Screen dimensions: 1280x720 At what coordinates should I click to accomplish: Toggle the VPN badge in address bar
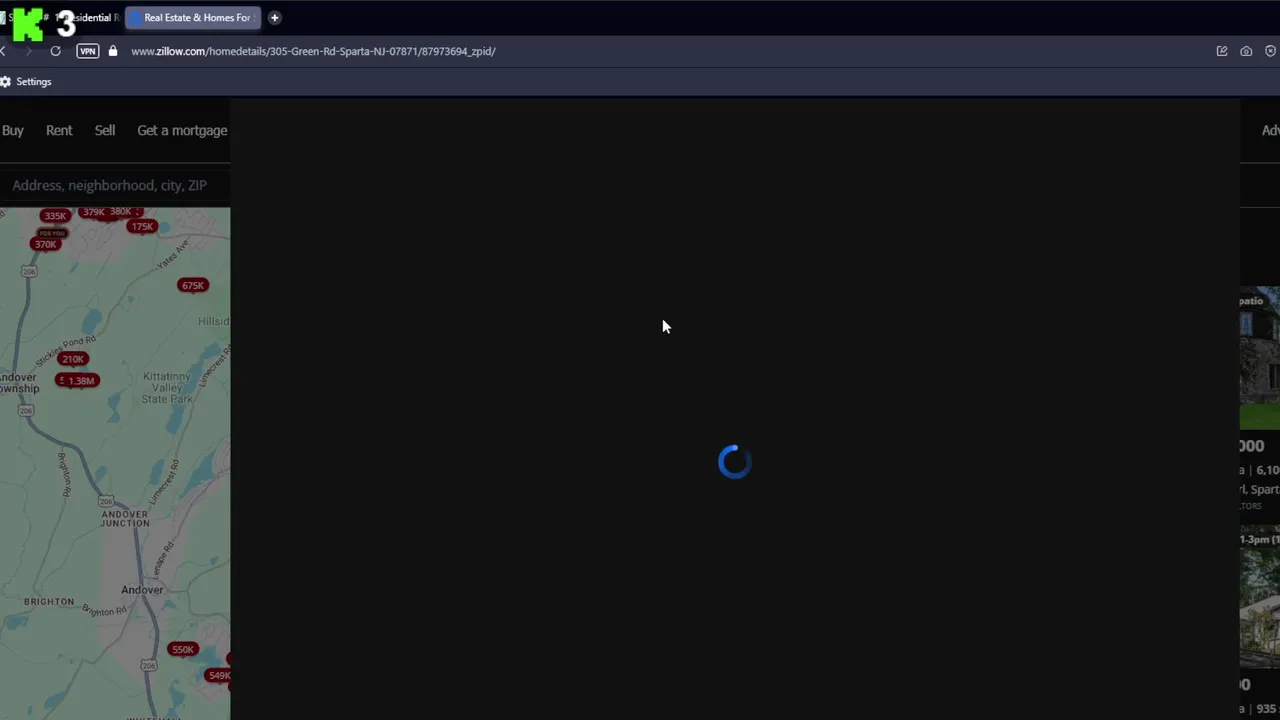pos(88,51)
